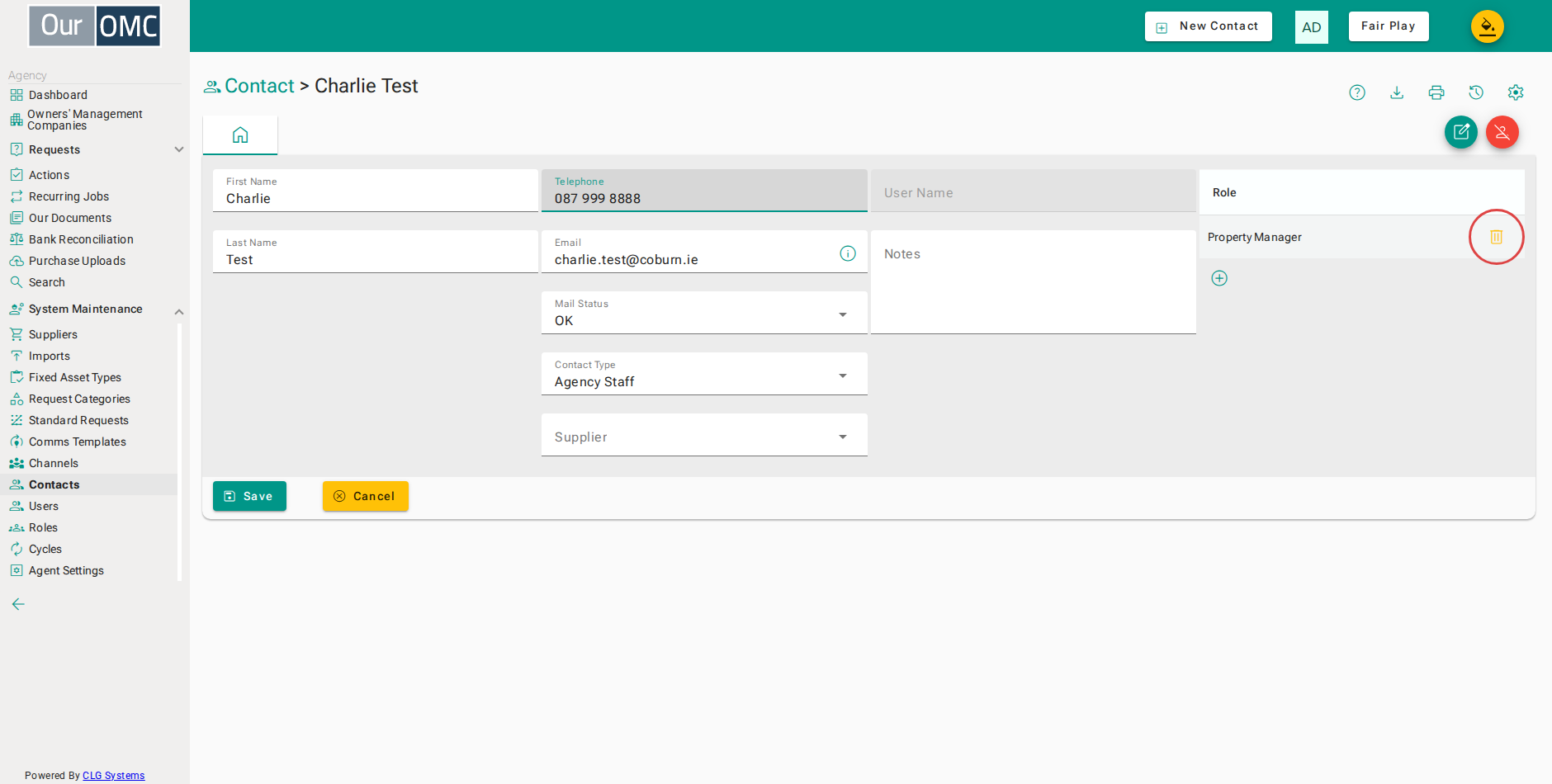Click the email info icon
1552x784 pixels.
[x=848, y=253]
